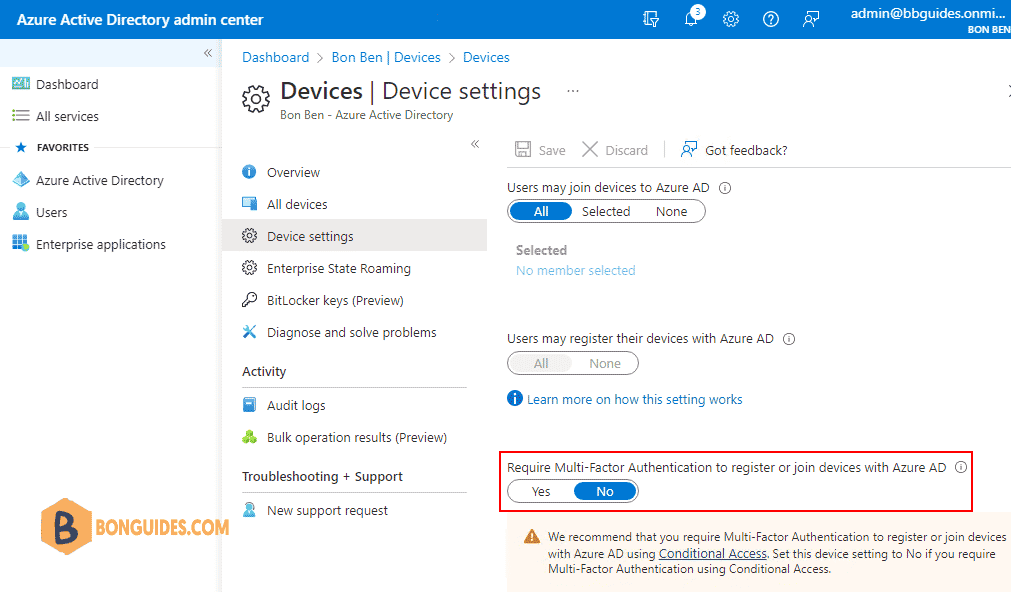Viewport: 1011px width, 592px height.
Task: Click the Enterprise State Roaming gear icon
Action: coord(249,268)
